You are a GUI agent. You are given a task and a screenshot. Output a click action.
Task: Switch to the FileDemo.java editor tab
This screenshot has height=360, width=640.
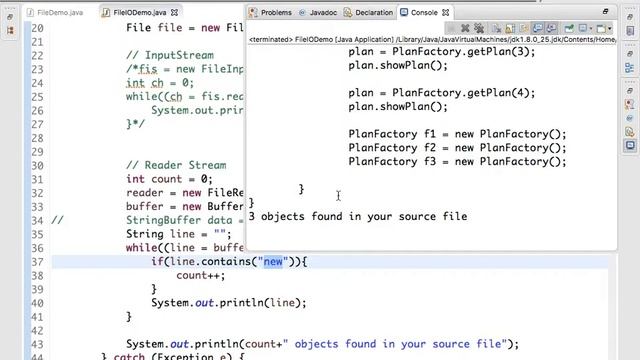(x=56, y=13)
